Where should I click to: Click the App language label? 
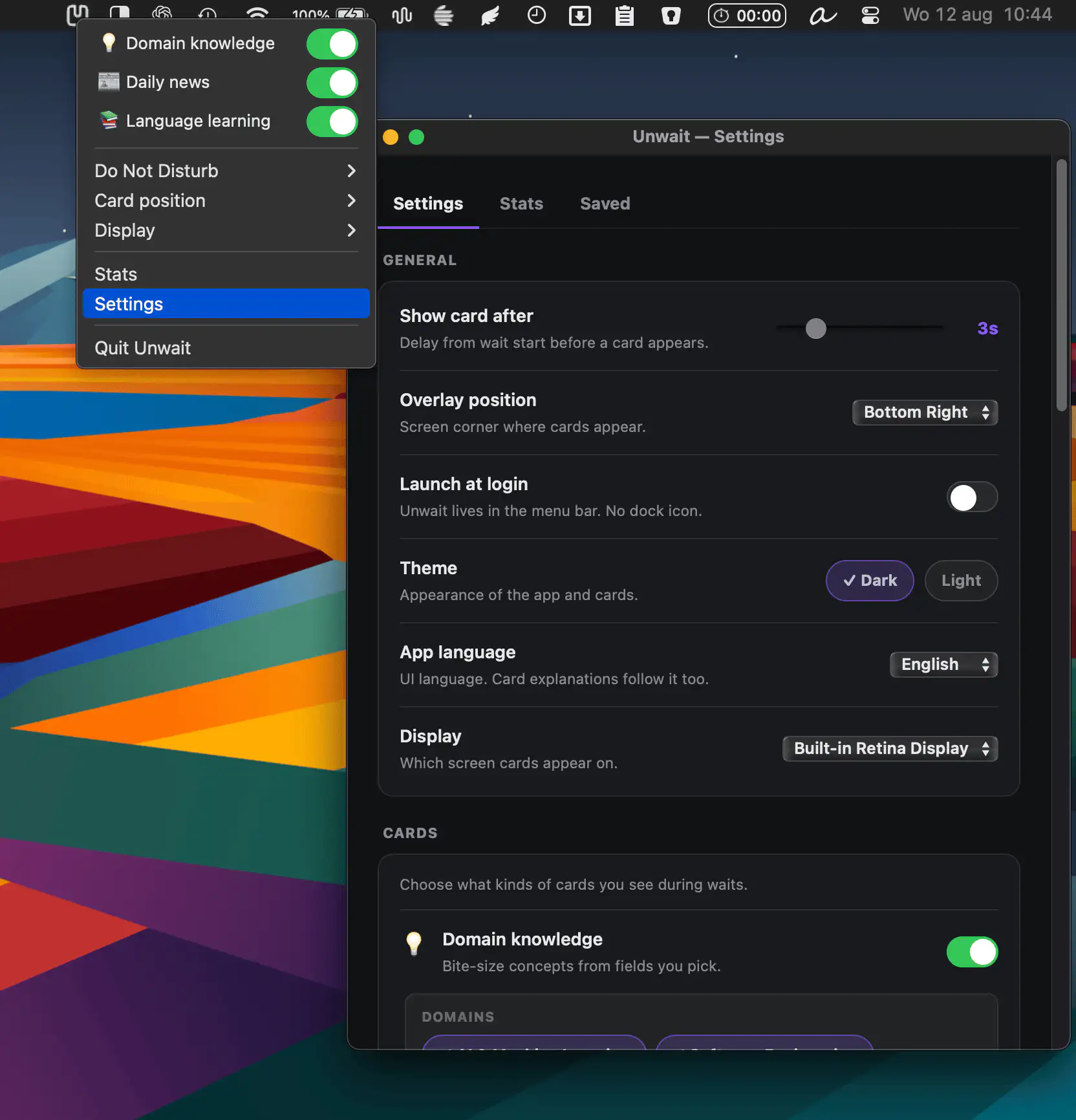pos(458,652)
